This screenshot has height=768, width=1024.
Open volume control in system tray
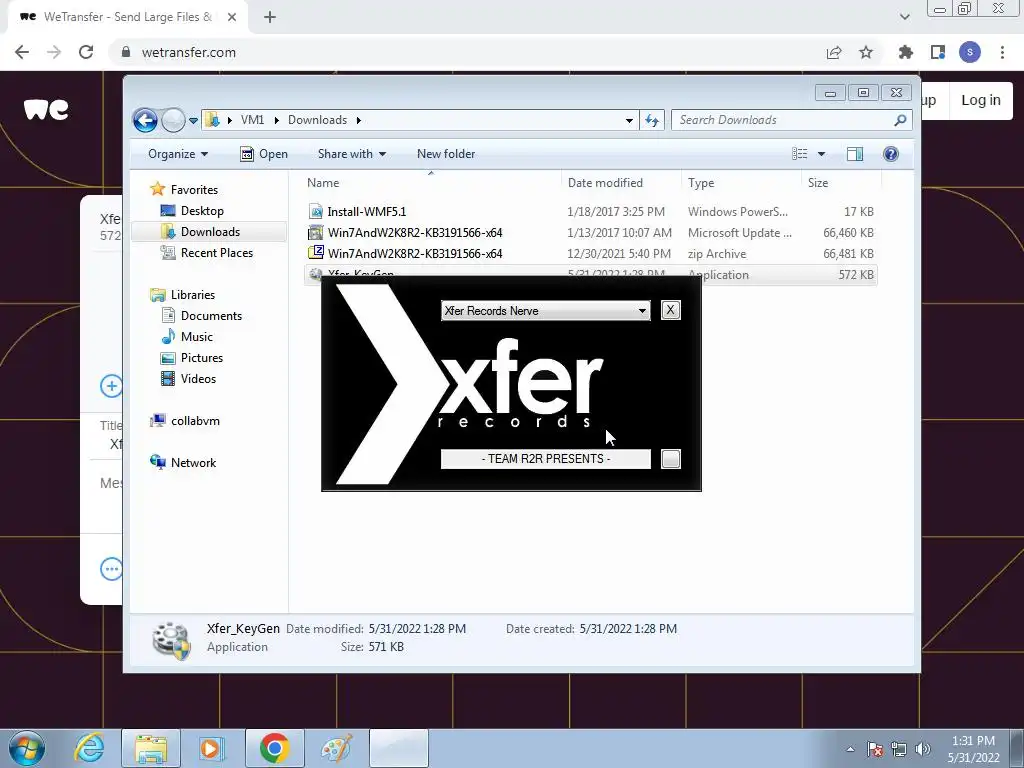923,749
